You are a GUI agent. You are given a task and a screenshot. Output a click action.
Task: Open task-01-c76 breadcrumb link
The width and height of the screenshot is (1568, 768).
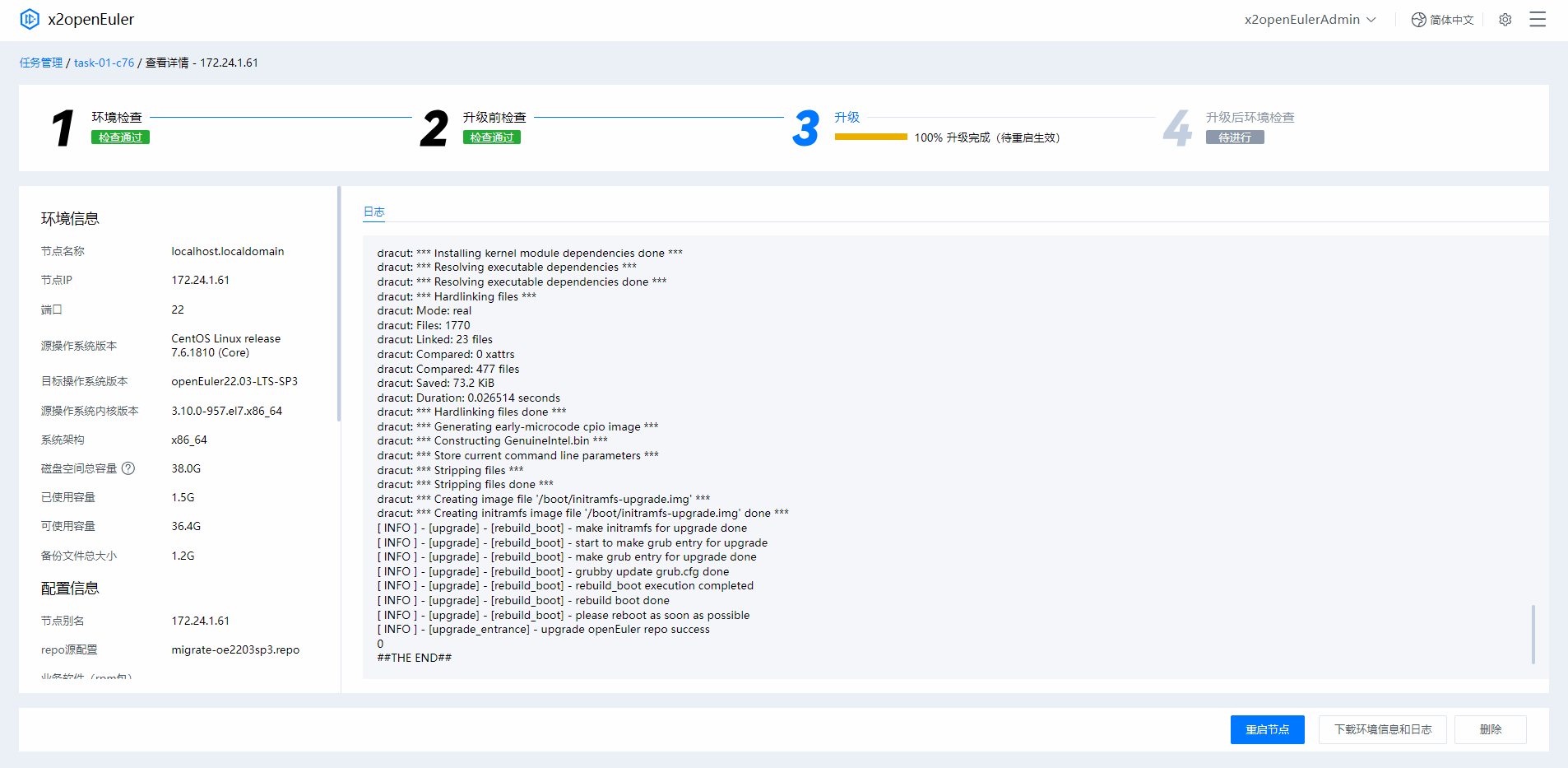(104, 63)
